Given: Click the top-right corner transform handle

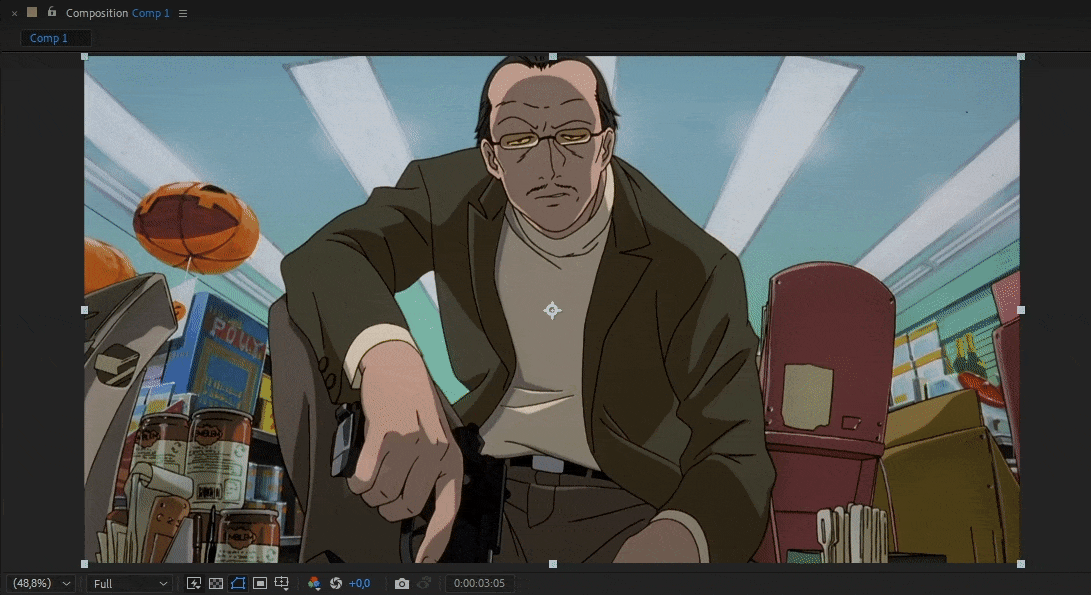Looking at the screenshot, I should 1021,56.
